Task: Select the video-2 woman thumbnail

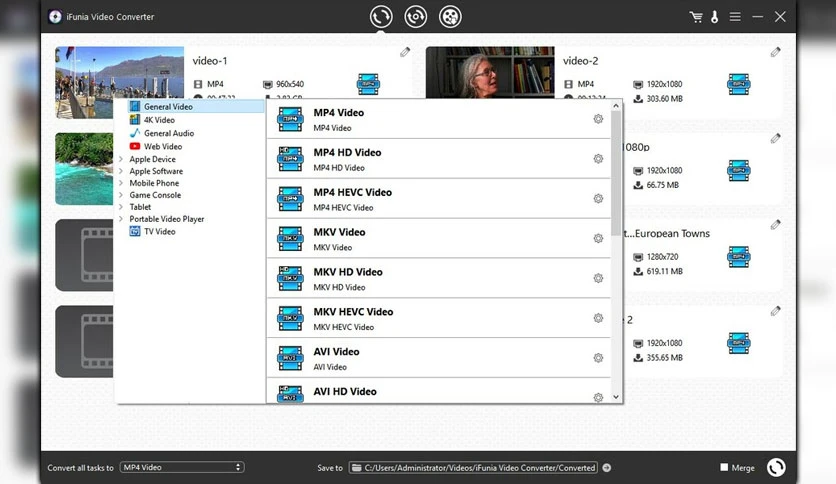Action: coord(490,72)
